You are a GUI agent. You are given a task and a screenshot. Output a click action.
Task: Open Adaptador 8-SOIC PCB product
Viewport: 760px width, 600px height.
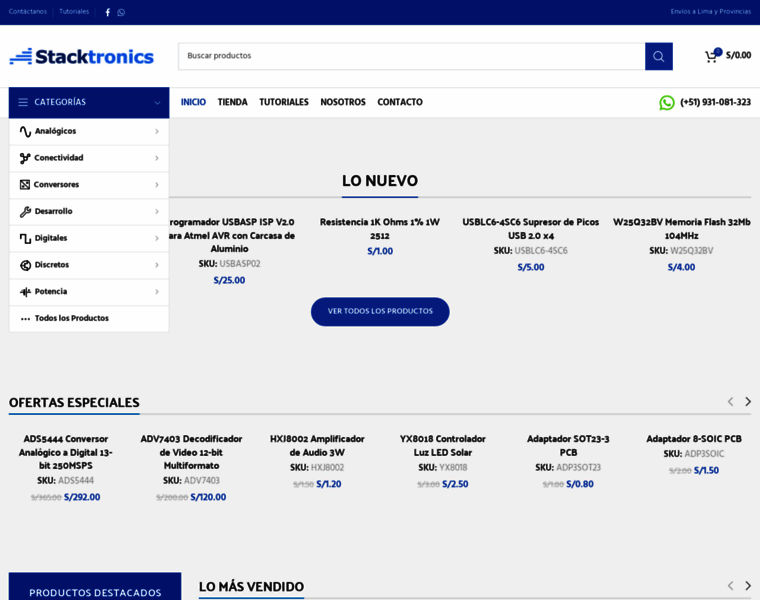pos(694,439)
